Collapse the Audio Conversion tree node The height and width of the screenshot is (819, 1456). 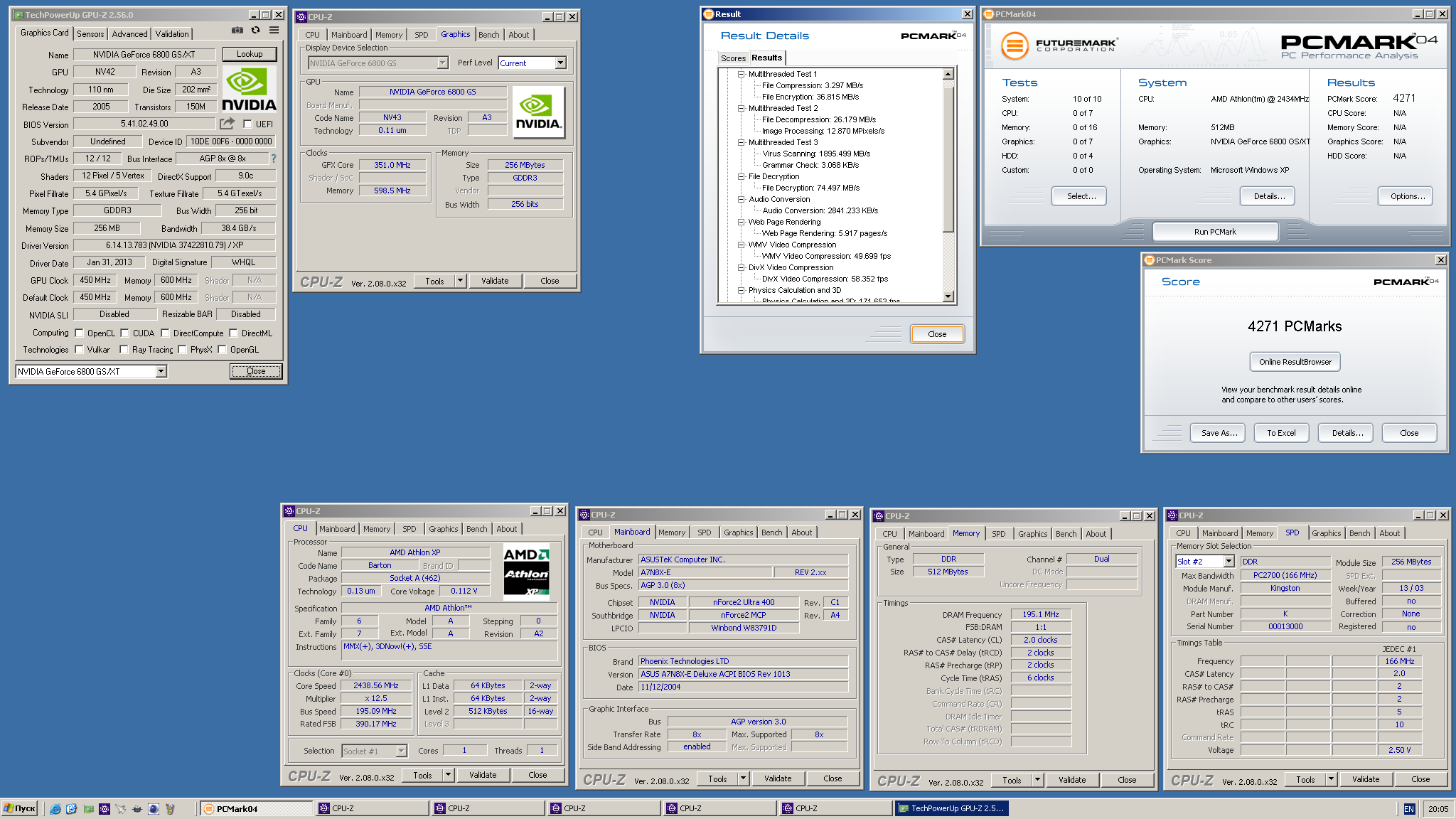click(x=741, y=199)
